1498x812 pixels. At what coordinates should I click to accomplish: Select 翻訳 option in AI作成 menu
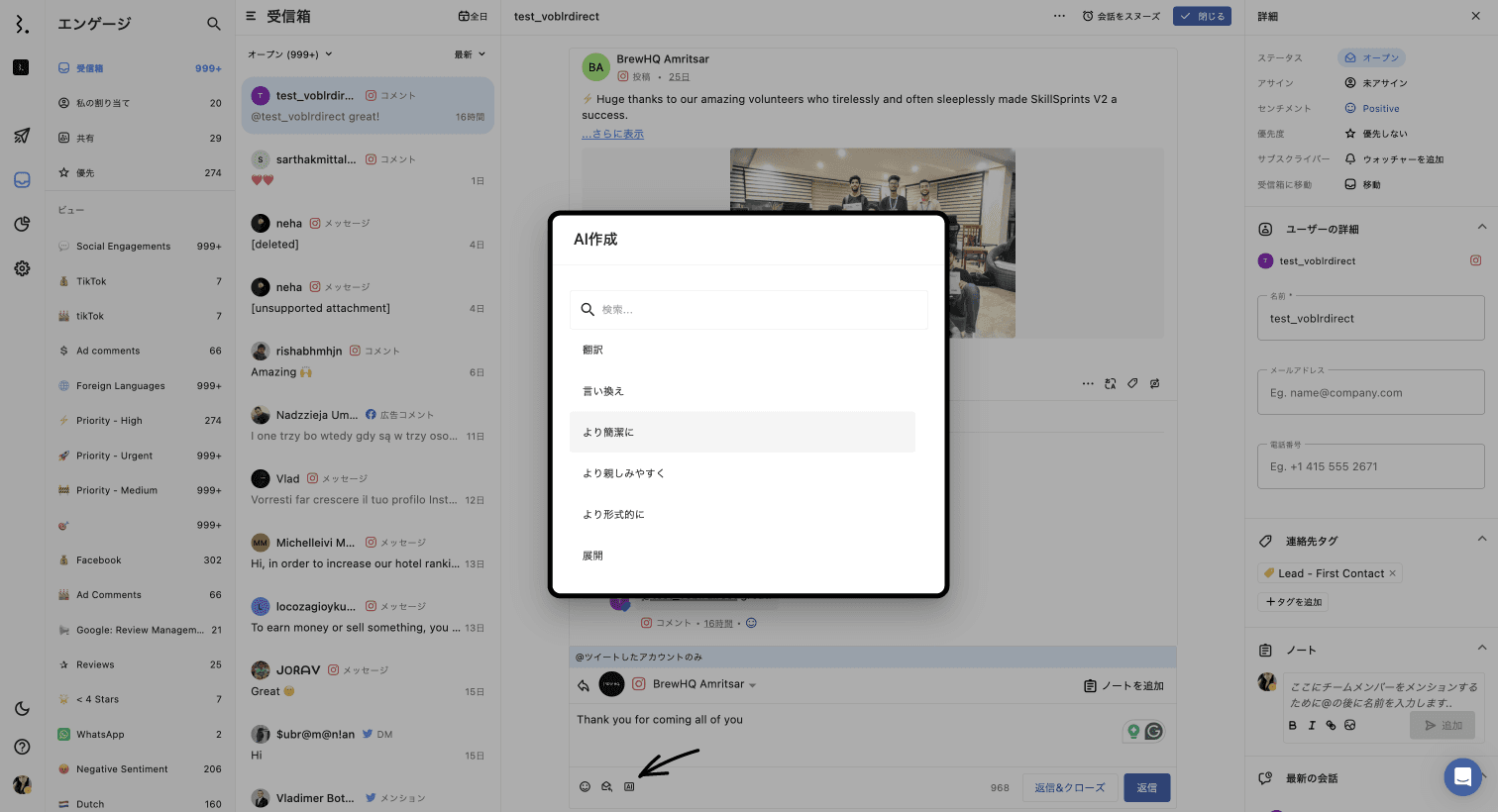click(742, 350)
